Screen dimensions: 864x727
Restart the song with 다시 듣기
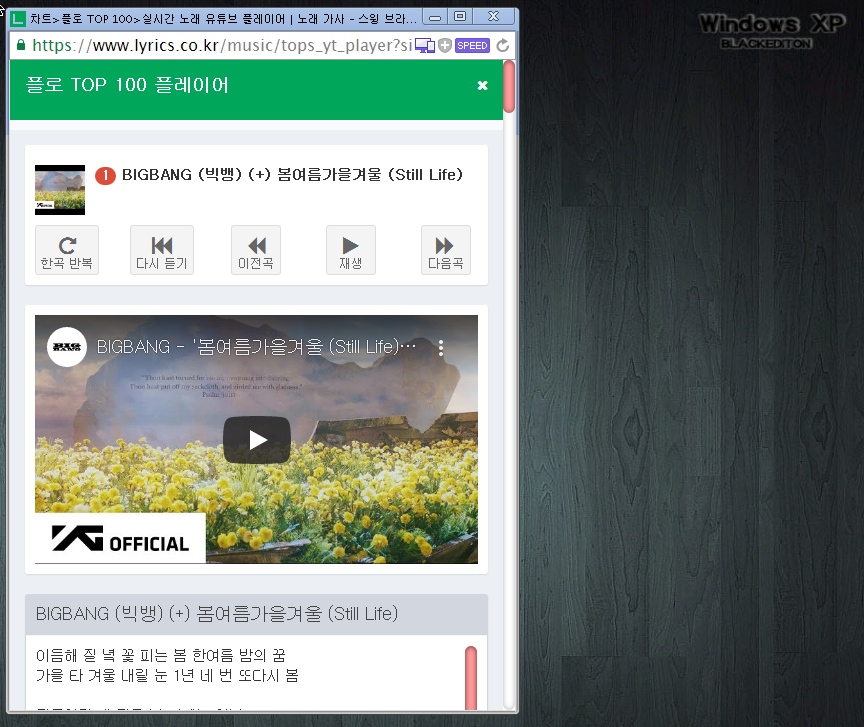[161, 250]
